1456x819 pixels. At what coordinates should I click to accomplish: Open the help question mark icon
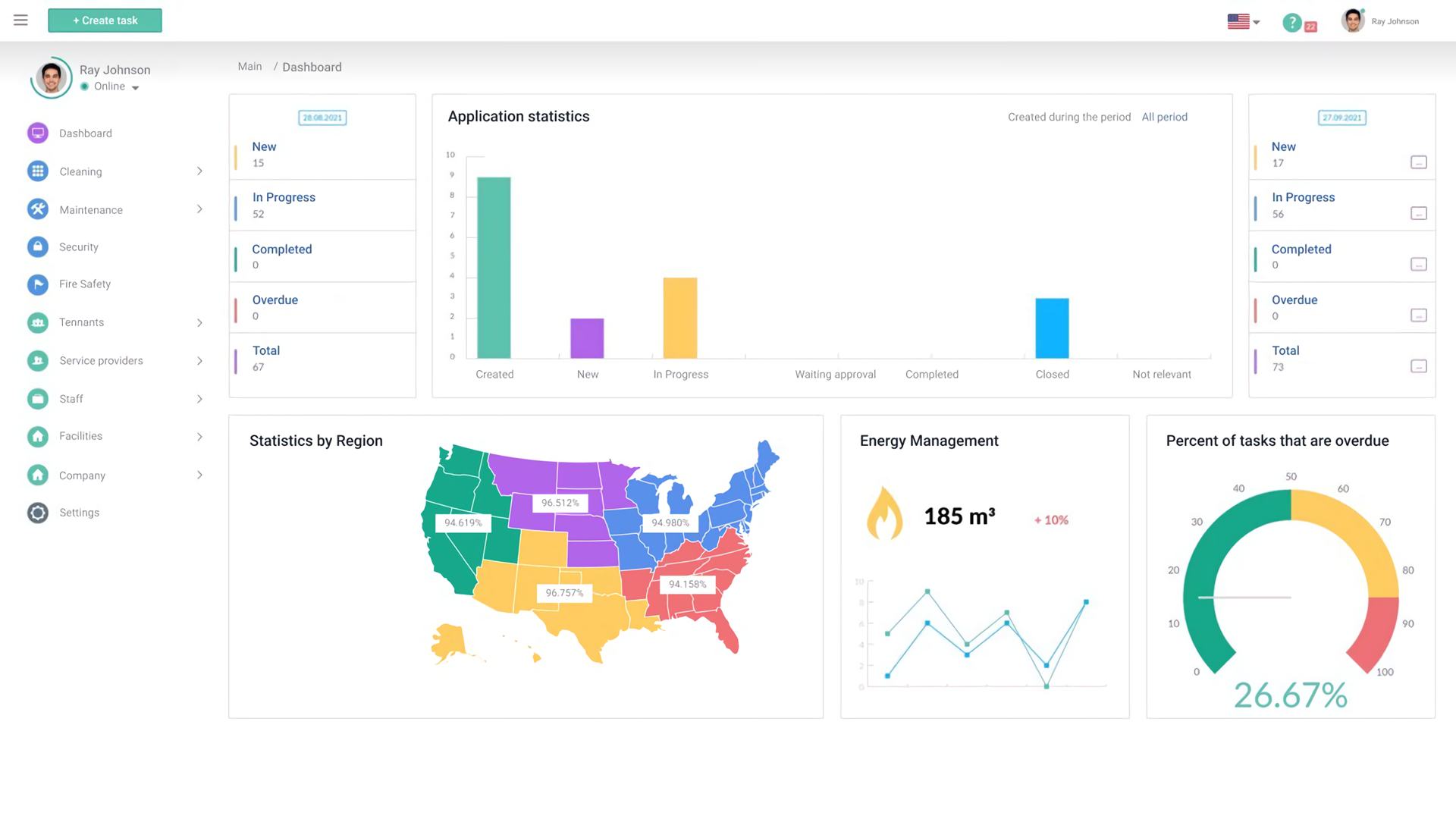tap(1291, 23)
